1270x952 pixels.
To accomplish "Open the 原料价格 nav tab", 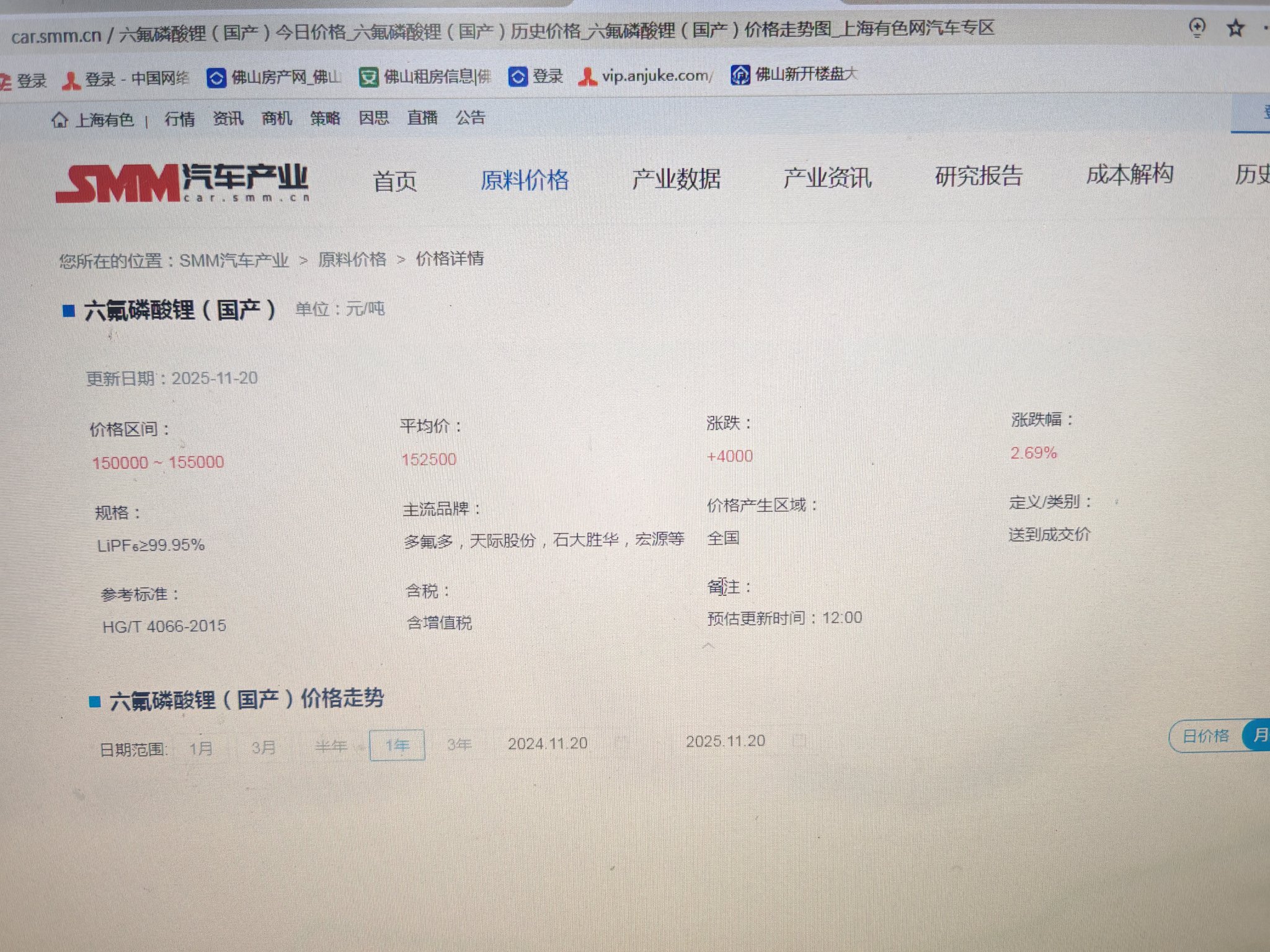I will 525,180.
